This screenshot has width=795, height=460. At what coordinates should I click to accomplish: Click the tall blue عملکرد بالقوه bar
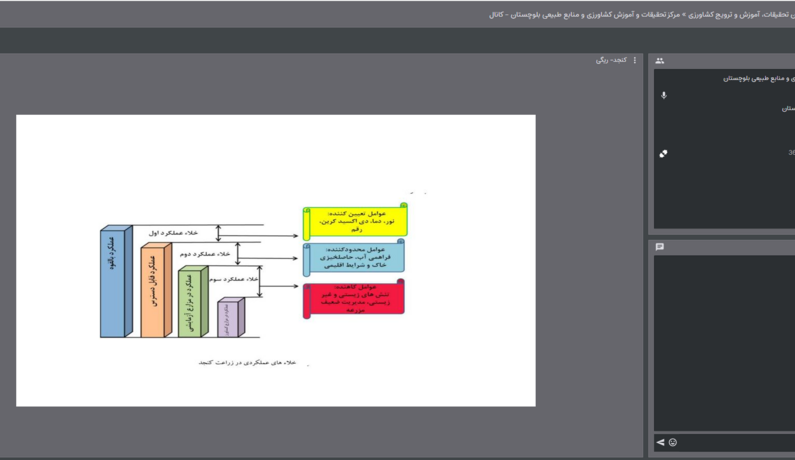point(116,281)
